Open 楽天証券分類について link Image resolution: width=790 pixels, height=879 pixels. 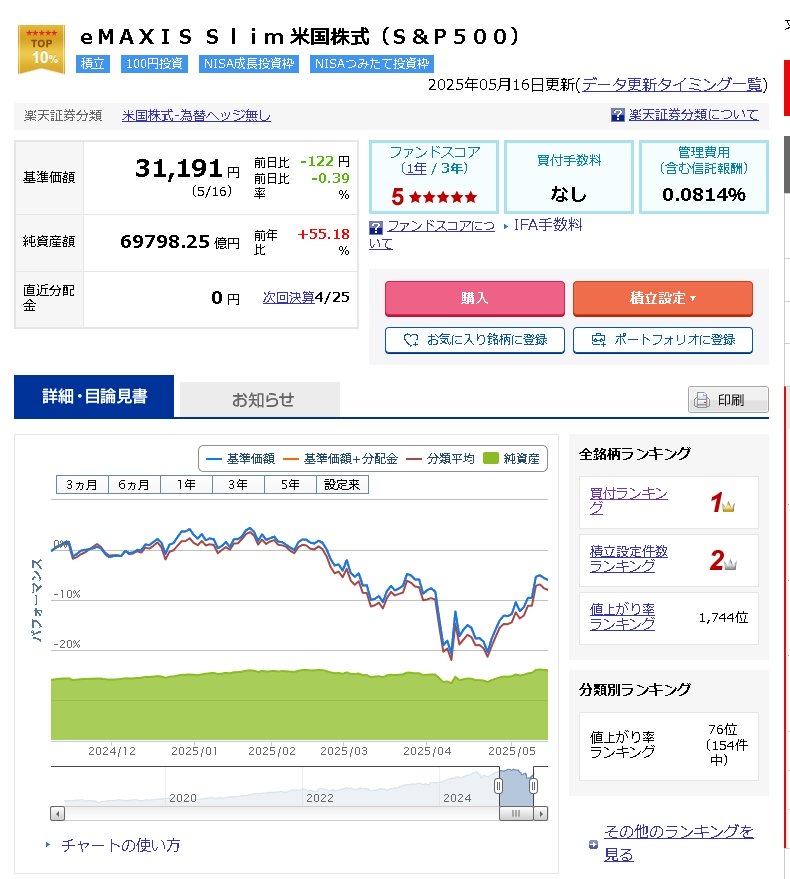(x=693, y=115)
